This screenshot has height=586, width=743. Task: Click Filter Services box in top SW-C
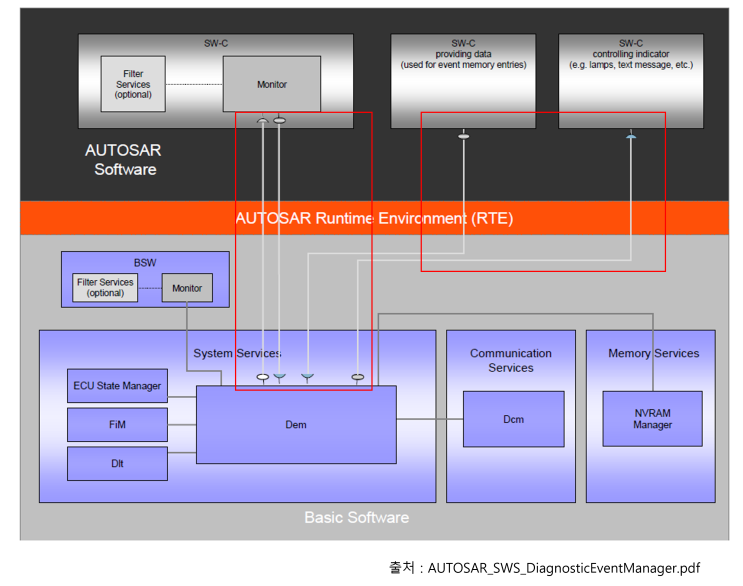[x=133, y=84]
